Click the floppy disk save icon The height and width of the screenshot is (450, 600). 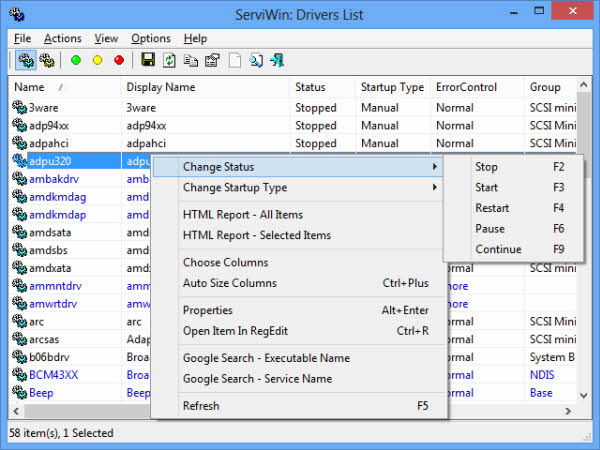tap(148, 61)
